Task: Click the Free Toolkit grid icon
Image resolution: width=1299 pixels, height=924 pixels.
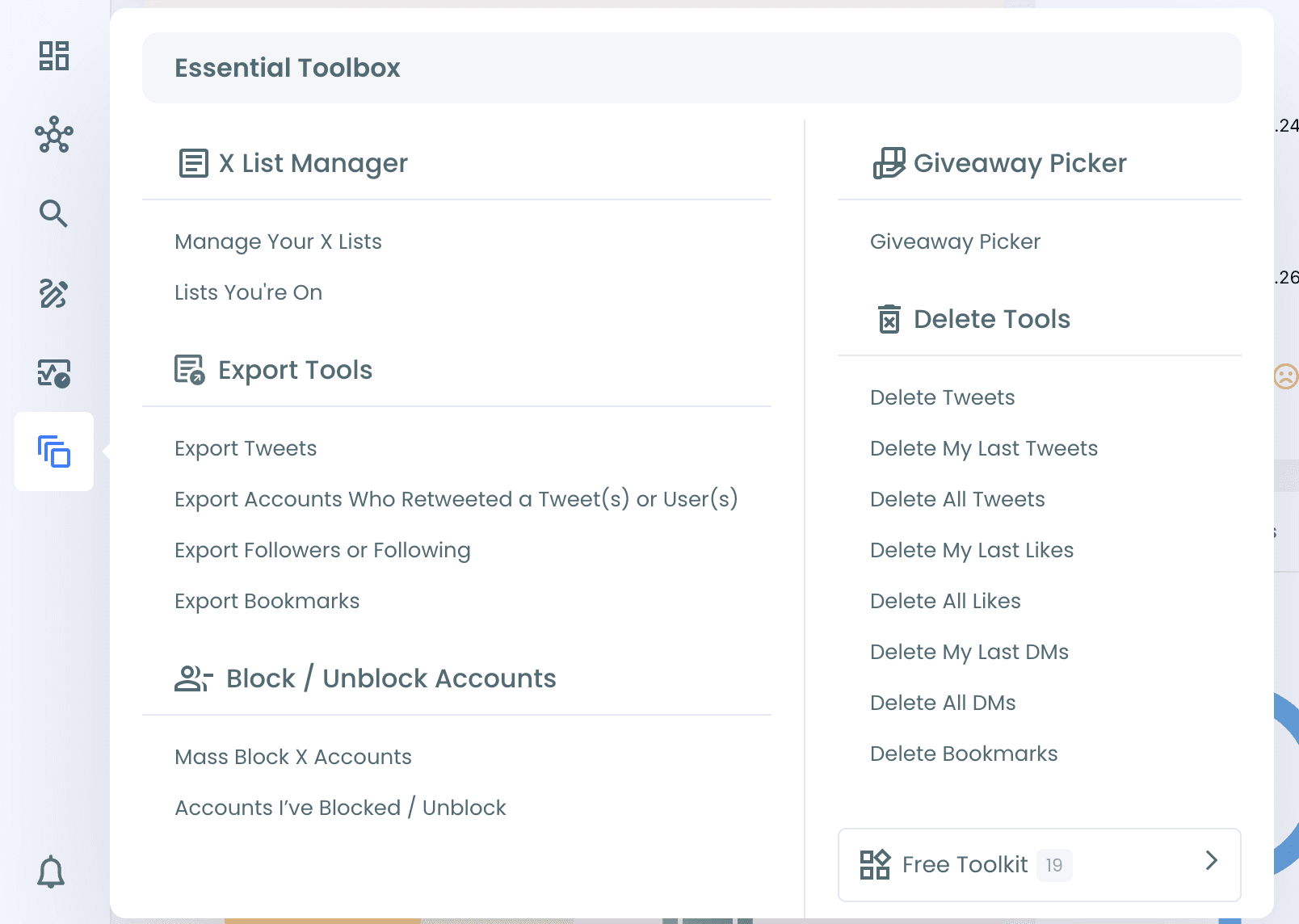Action: [x=875, y=864]
